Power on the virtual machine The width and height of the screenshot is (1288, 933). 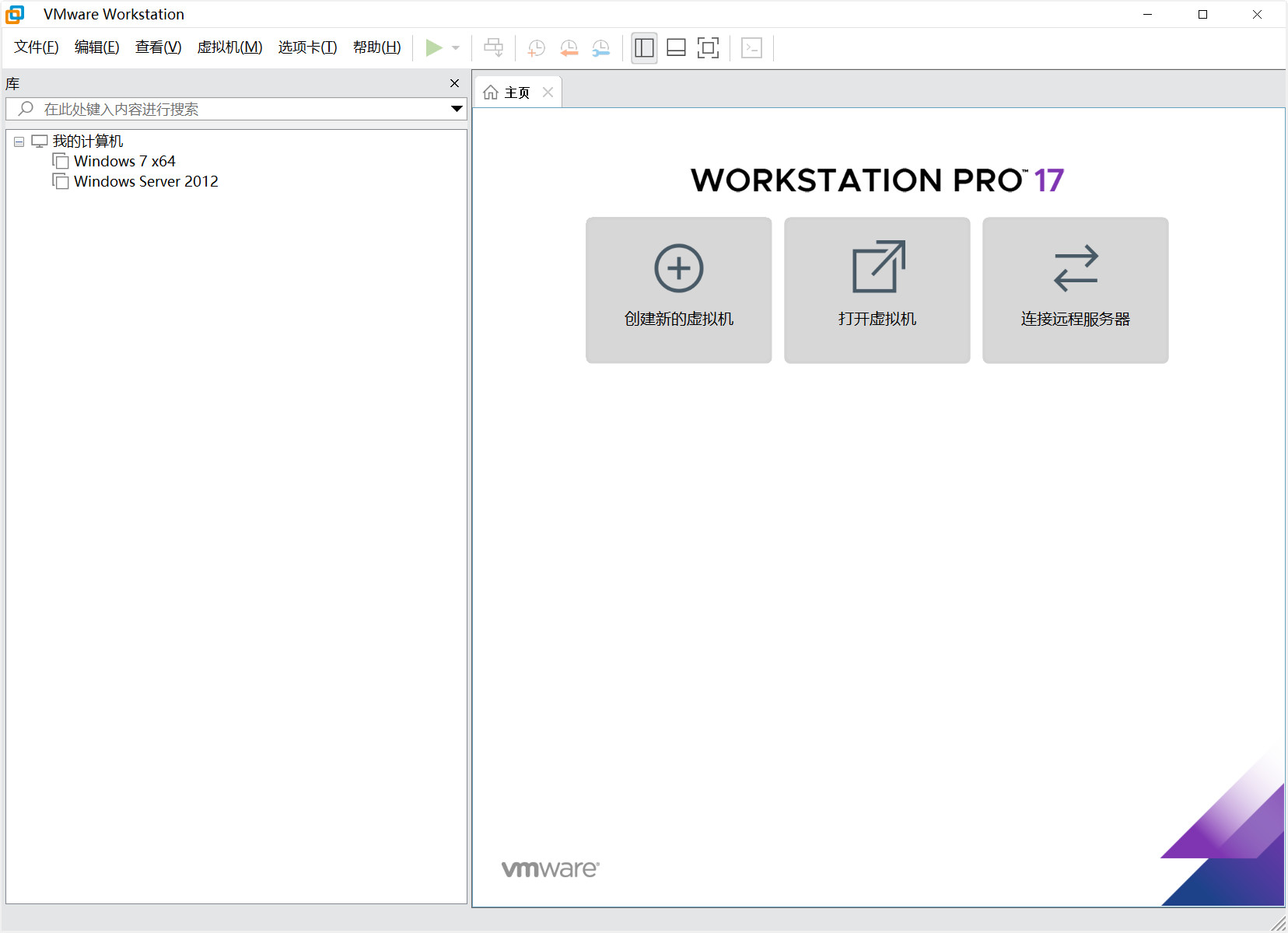pyautogui.click(x=434, y=47)
